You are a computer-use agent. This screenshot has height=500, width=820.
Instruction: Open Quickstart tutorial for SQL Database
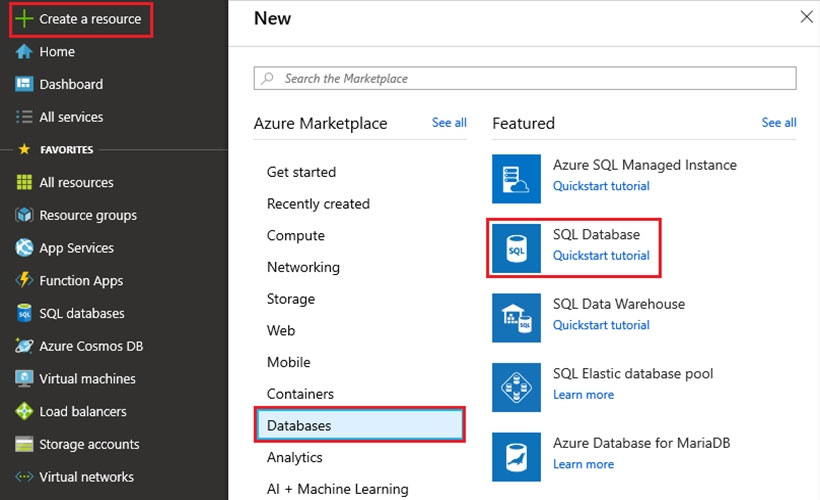pyautogui.click(x=601, y=255)
